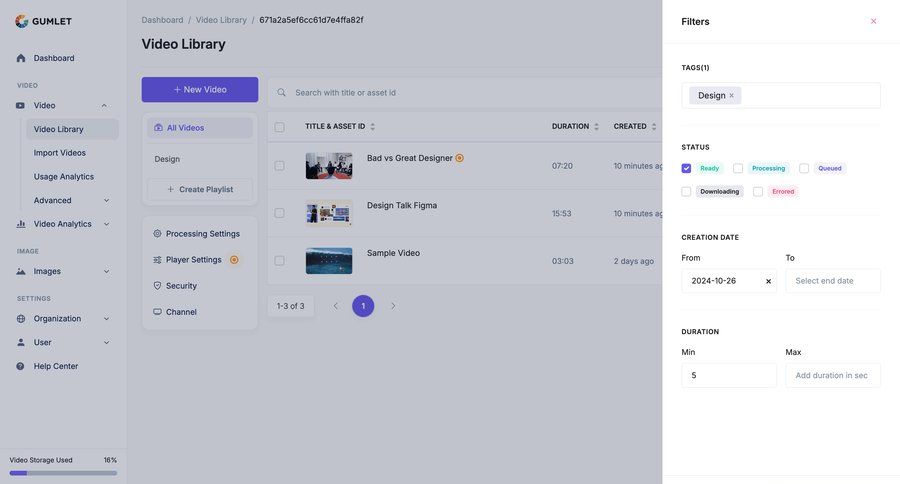Open Usage Analytics in sidebar
This screenshot has width=900, height=484.
tap(64, 177)
